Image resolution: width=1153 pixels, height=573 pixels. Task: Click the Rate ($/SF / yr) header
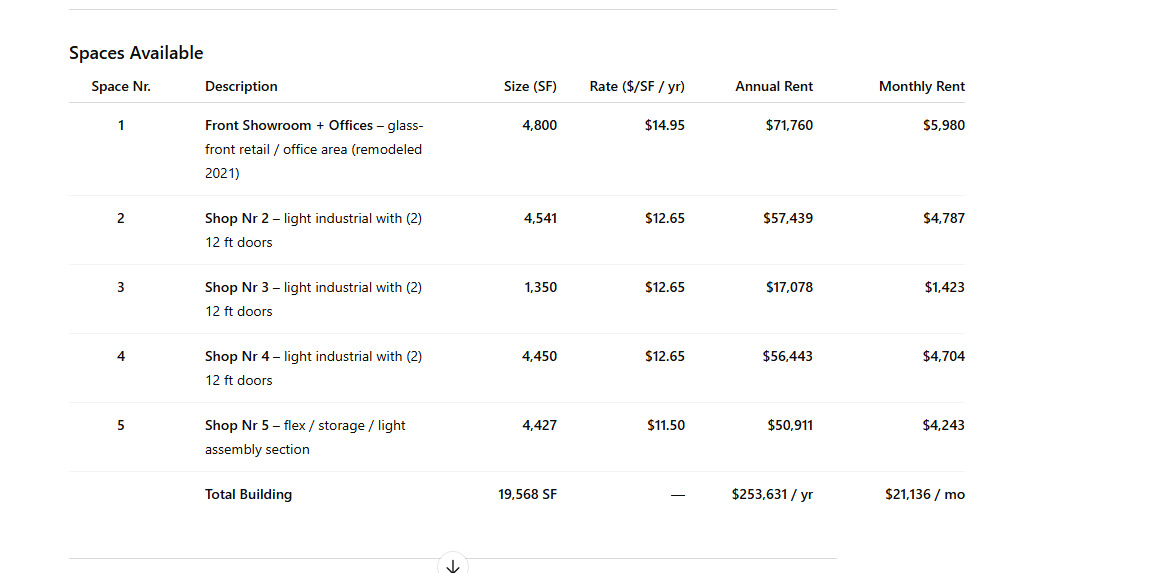coord(637,86)
